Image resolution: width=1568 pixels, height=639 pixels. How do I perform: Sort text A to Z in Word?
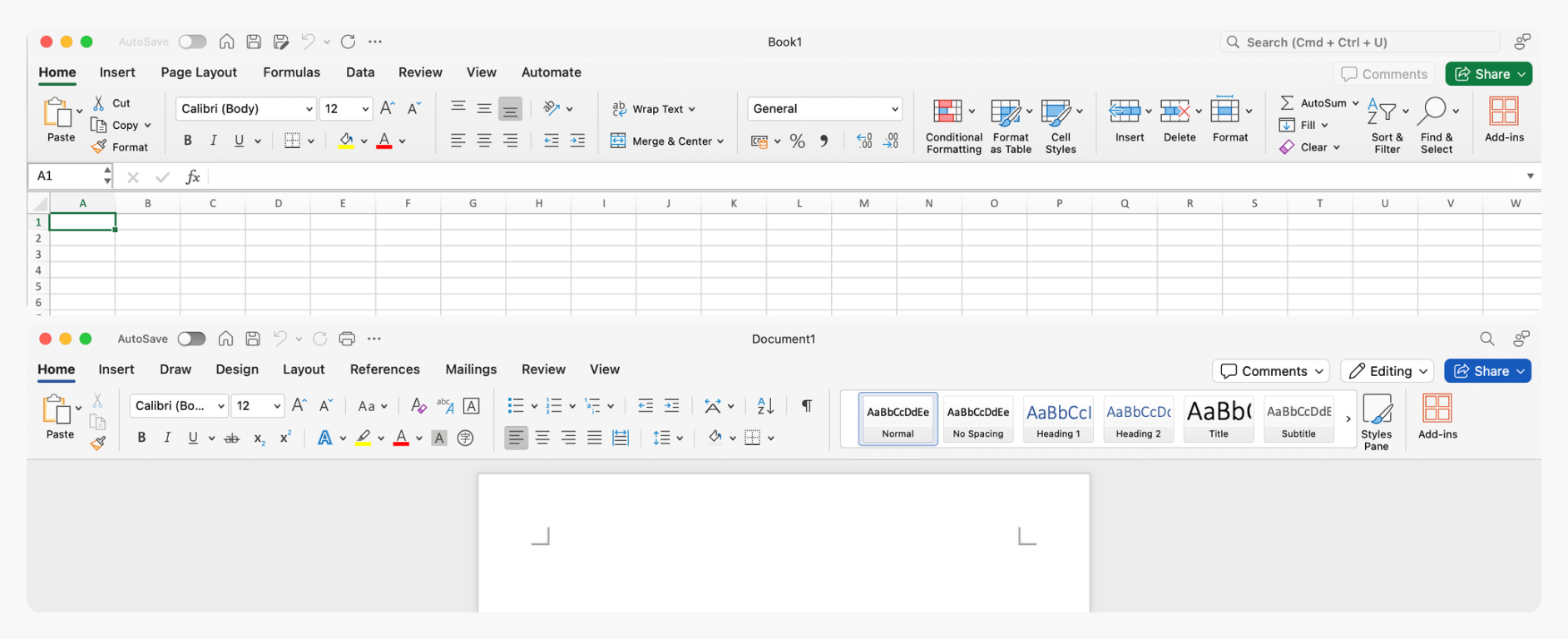[x=765, y=405]
